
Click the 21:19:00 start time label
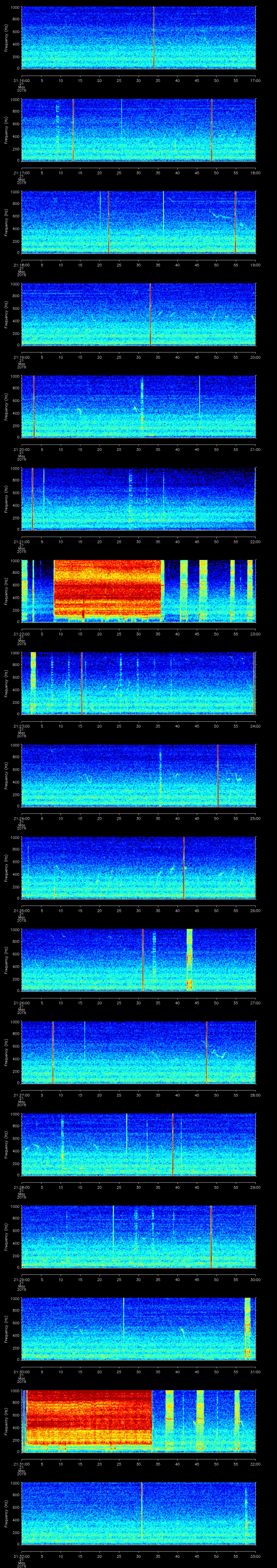(x=21, y=357)
